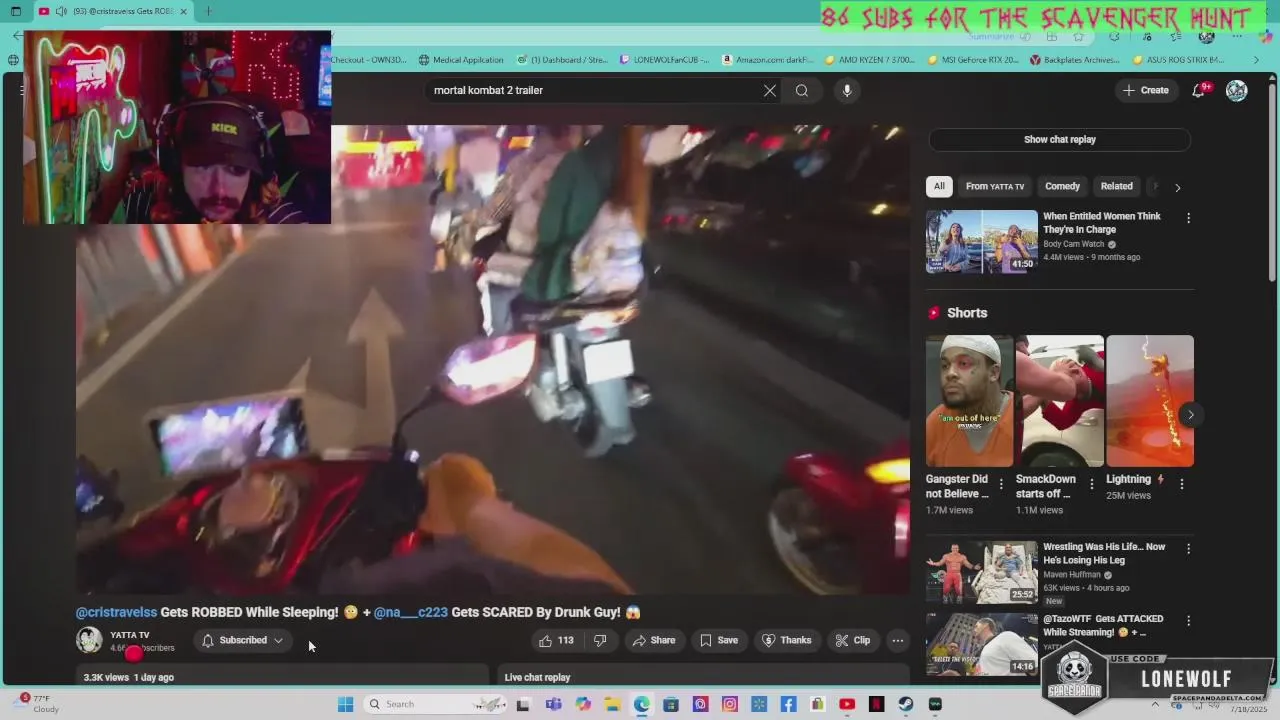Image resolution: width=1280 pixels, height=720 pixels.
Task: Open options for 'Gangster Did not Believe' short
Action: [1001, 484]
